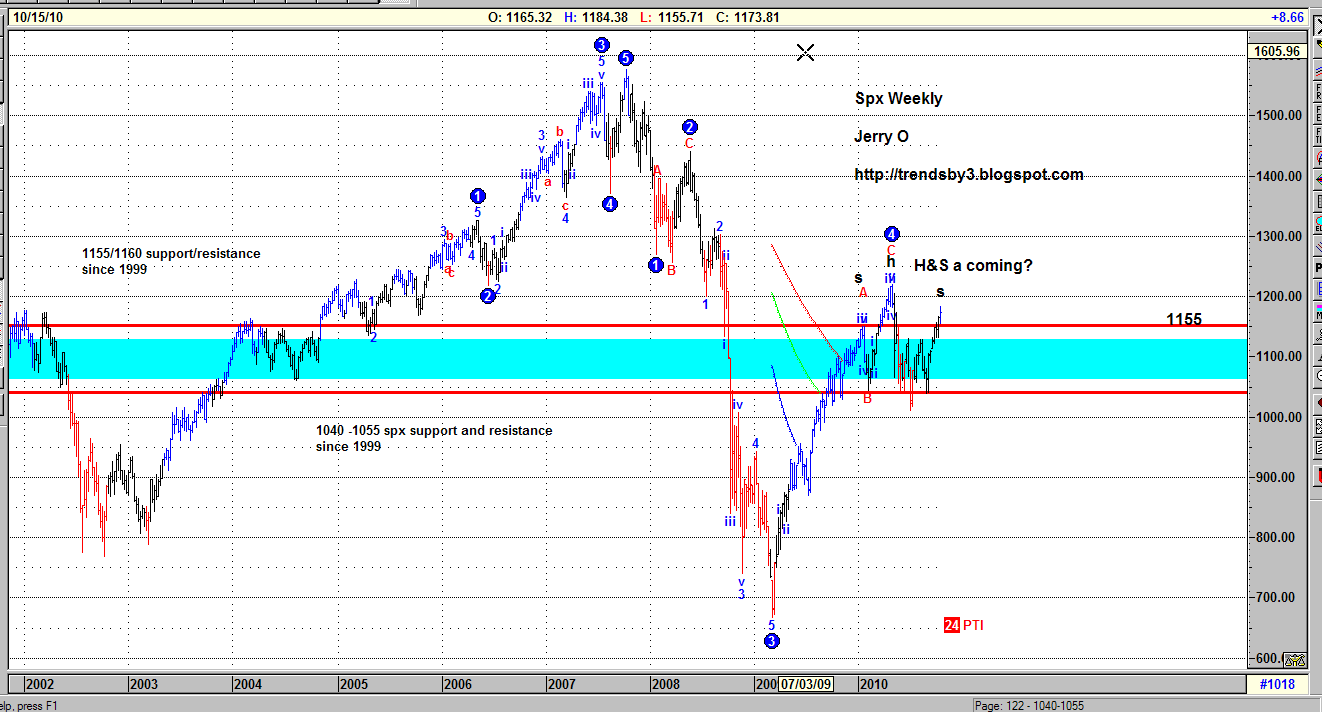Screen dimensions: 1322x712
Task: Click the blue circled 3 wave label at 2007 top
Action: pyautogui.click(x=601, y=45)
